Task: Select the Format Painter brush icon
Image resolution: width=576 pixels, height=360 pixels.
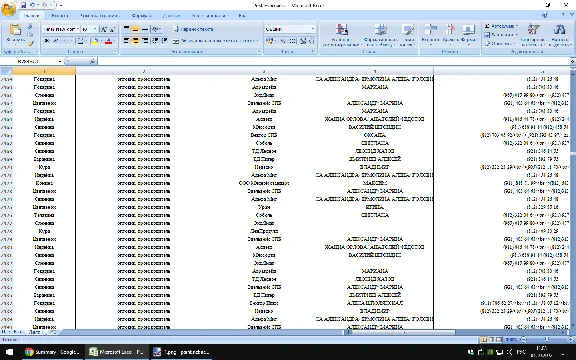Action: pos(30,43)
